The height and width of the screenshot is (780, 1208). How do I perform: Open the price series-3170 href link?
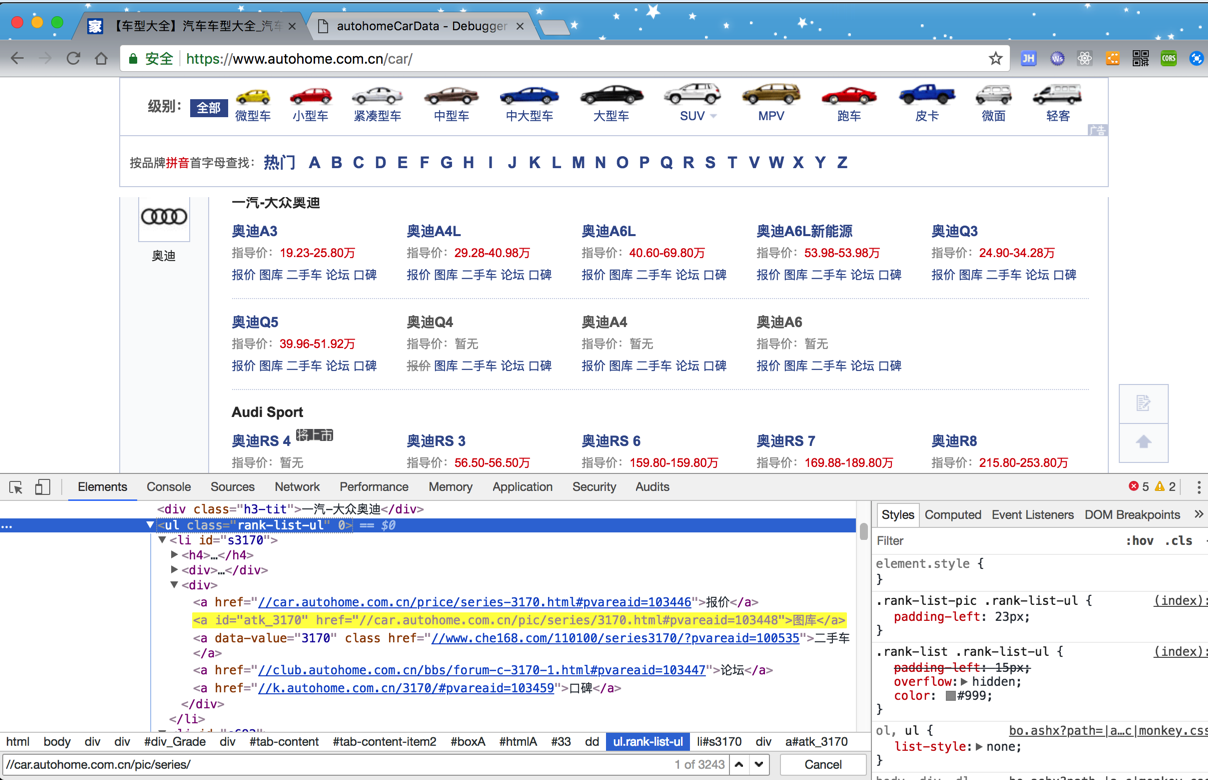(x=475, y=602)
